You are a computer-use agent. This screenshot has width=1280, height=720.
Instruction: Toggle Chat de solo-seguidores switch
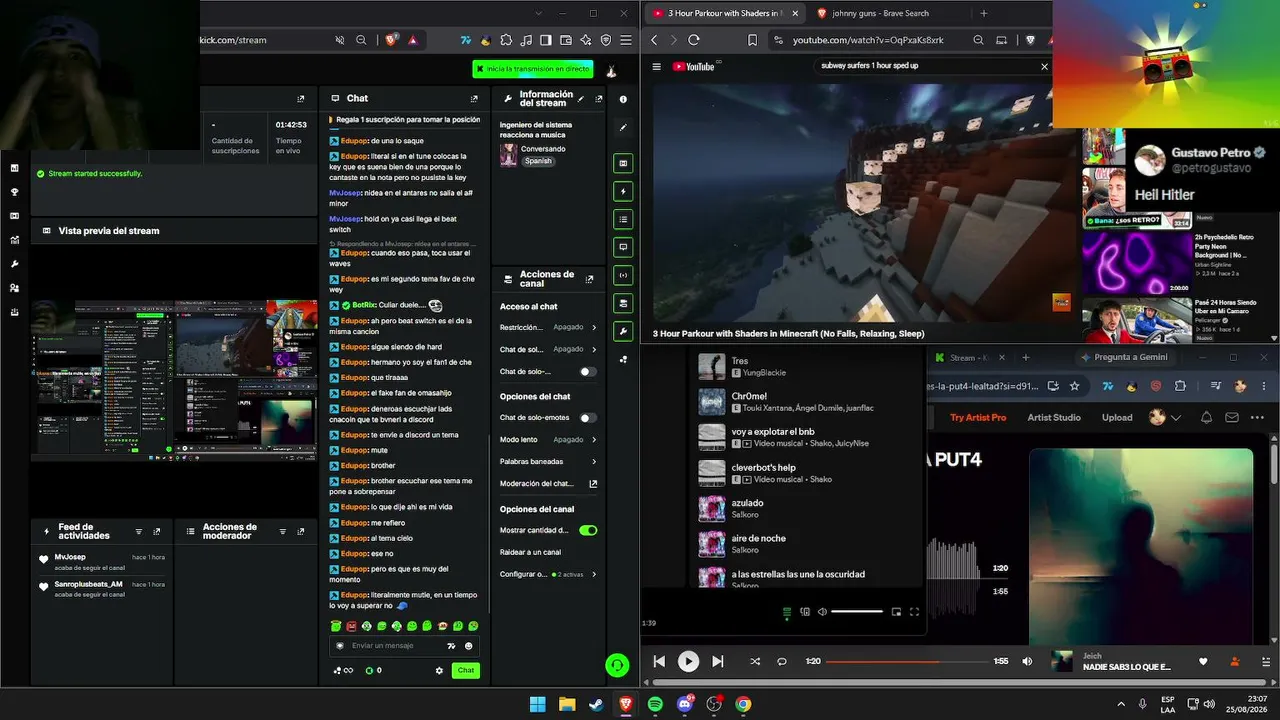tap(588, 371)
